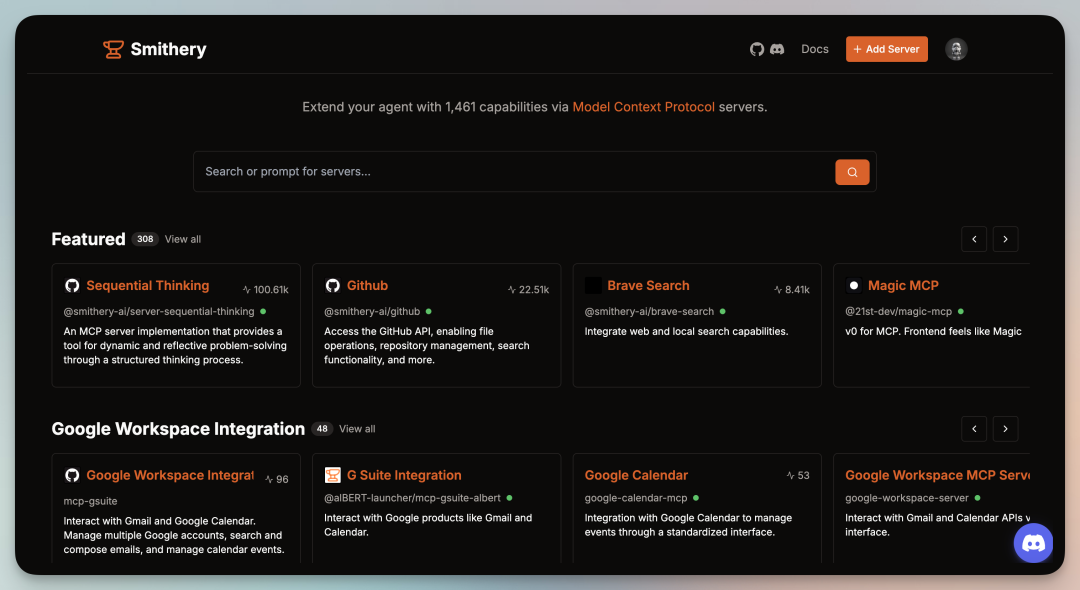The image size is (1080, 590).
Task: Open the Magic MCP server title
Action: coord(903,286)
